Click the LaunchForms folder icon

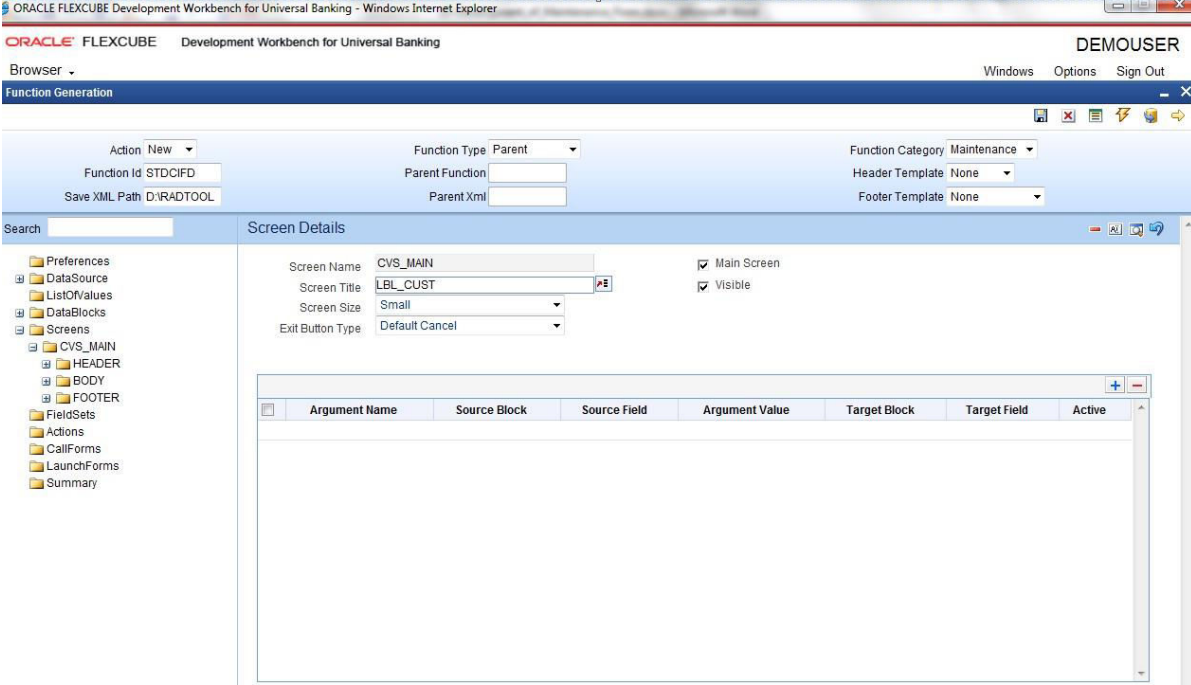(36, 466)
